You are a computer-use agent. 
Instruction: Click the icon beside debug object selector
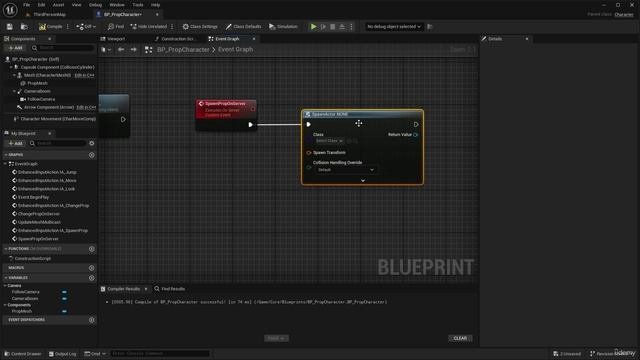(x=430, y=27)
